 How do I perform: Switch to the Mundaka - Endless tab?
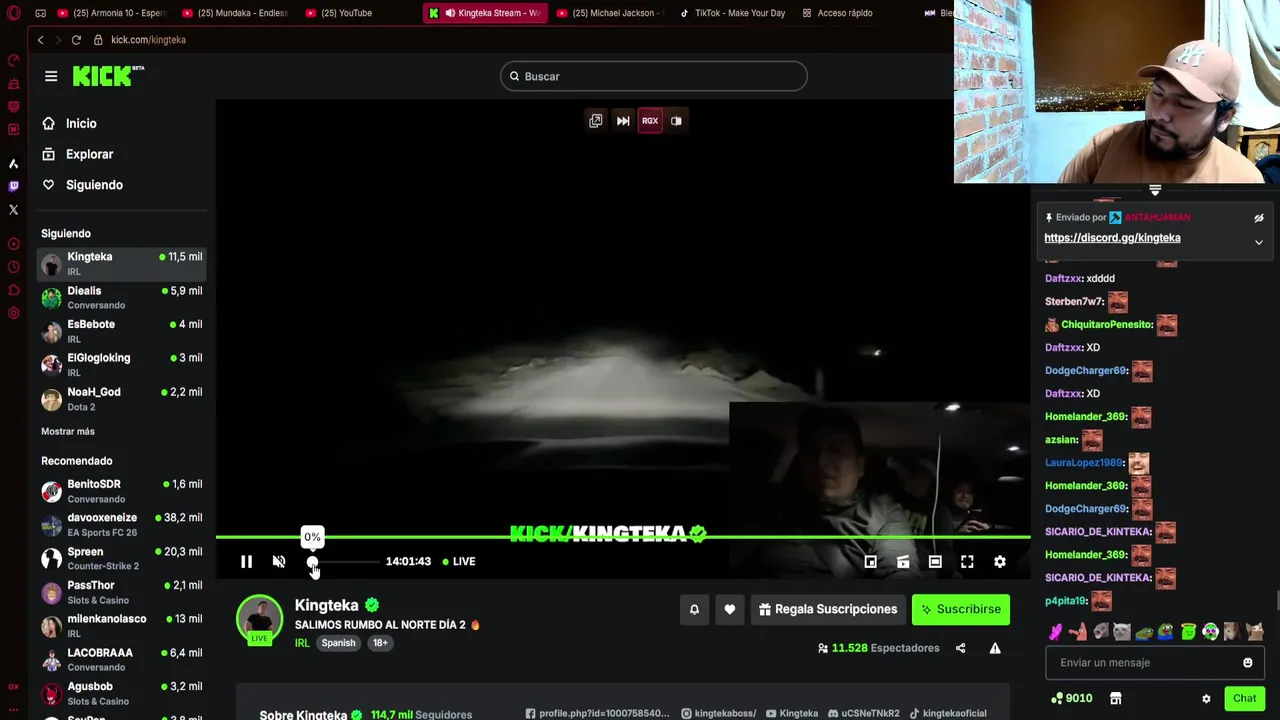click(x=235, y=13)
